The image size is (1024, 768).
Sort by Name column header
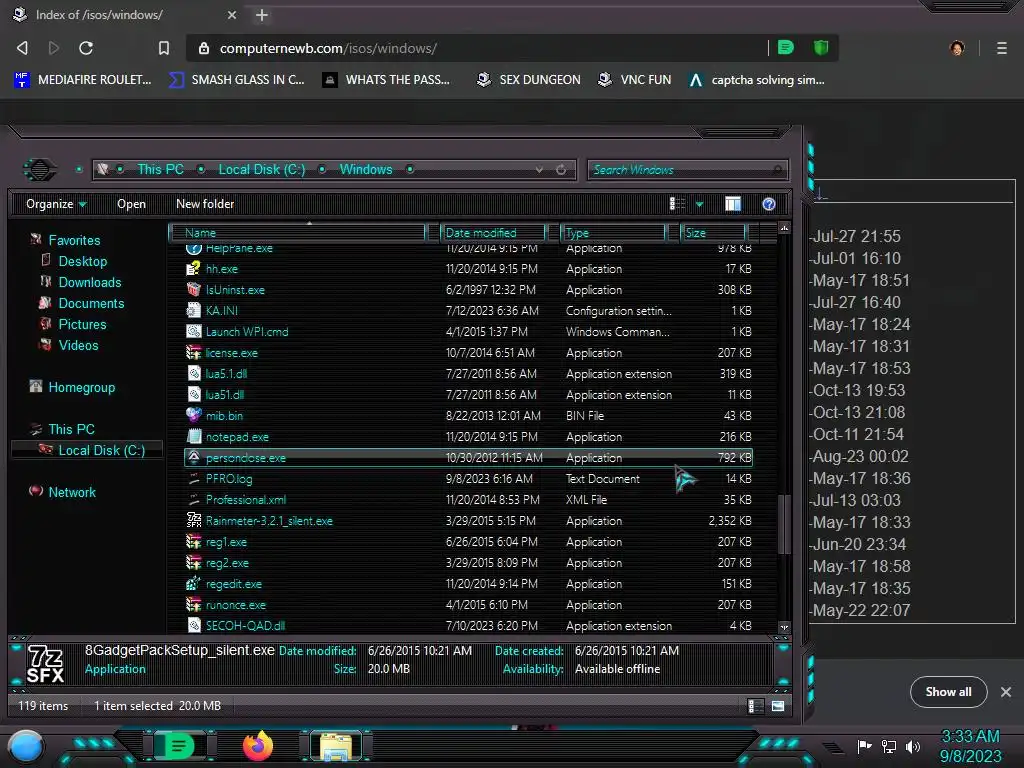click(x=297, y=232)
